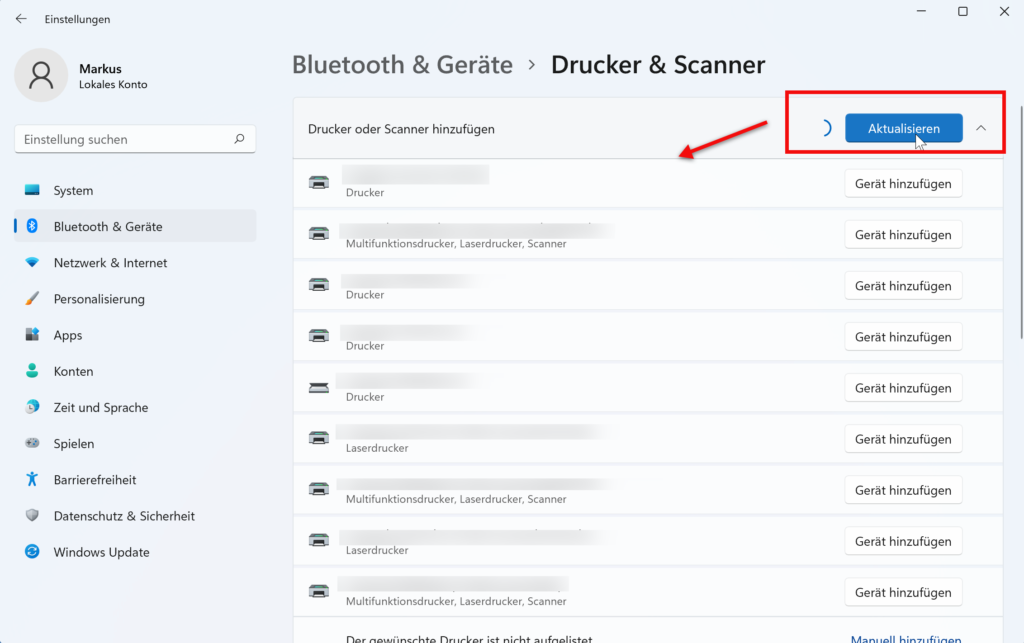Viewport: 1024px width, 643px height.
Task: Click the Aktualisieren button
Action: click(x=903, y=128)
